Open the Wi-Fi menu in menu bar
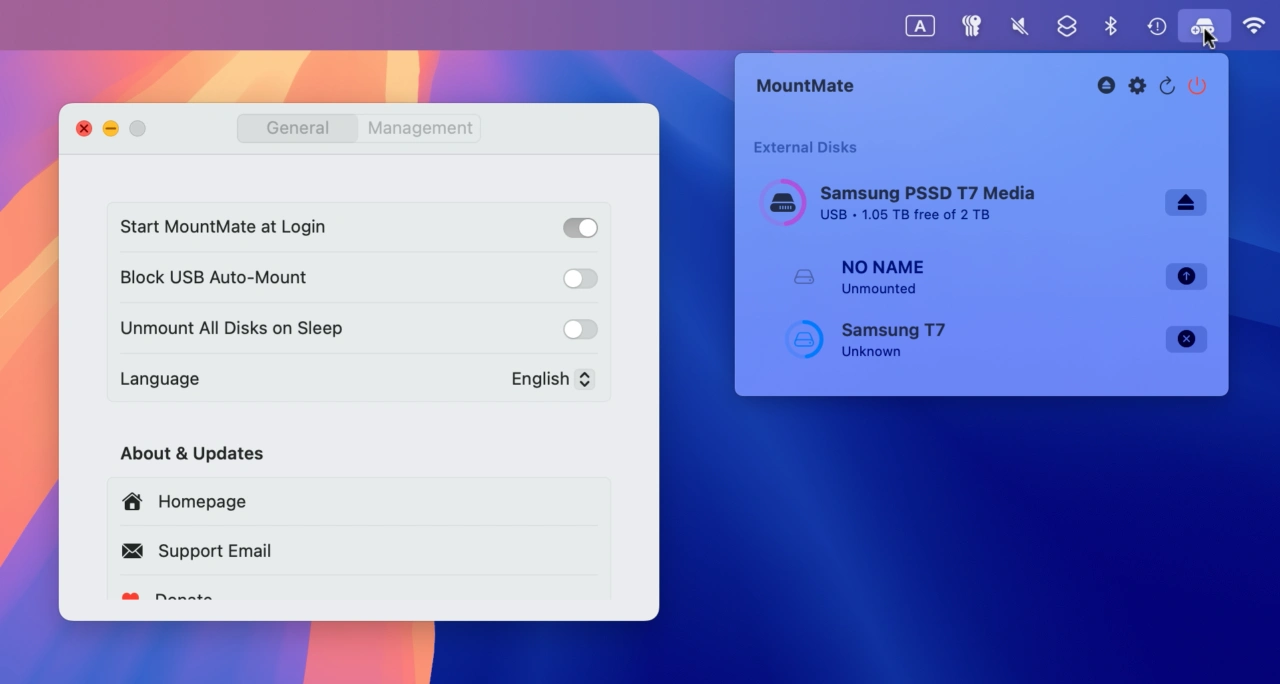Viewport: 1280px width, 684px height. point(1253,26)
